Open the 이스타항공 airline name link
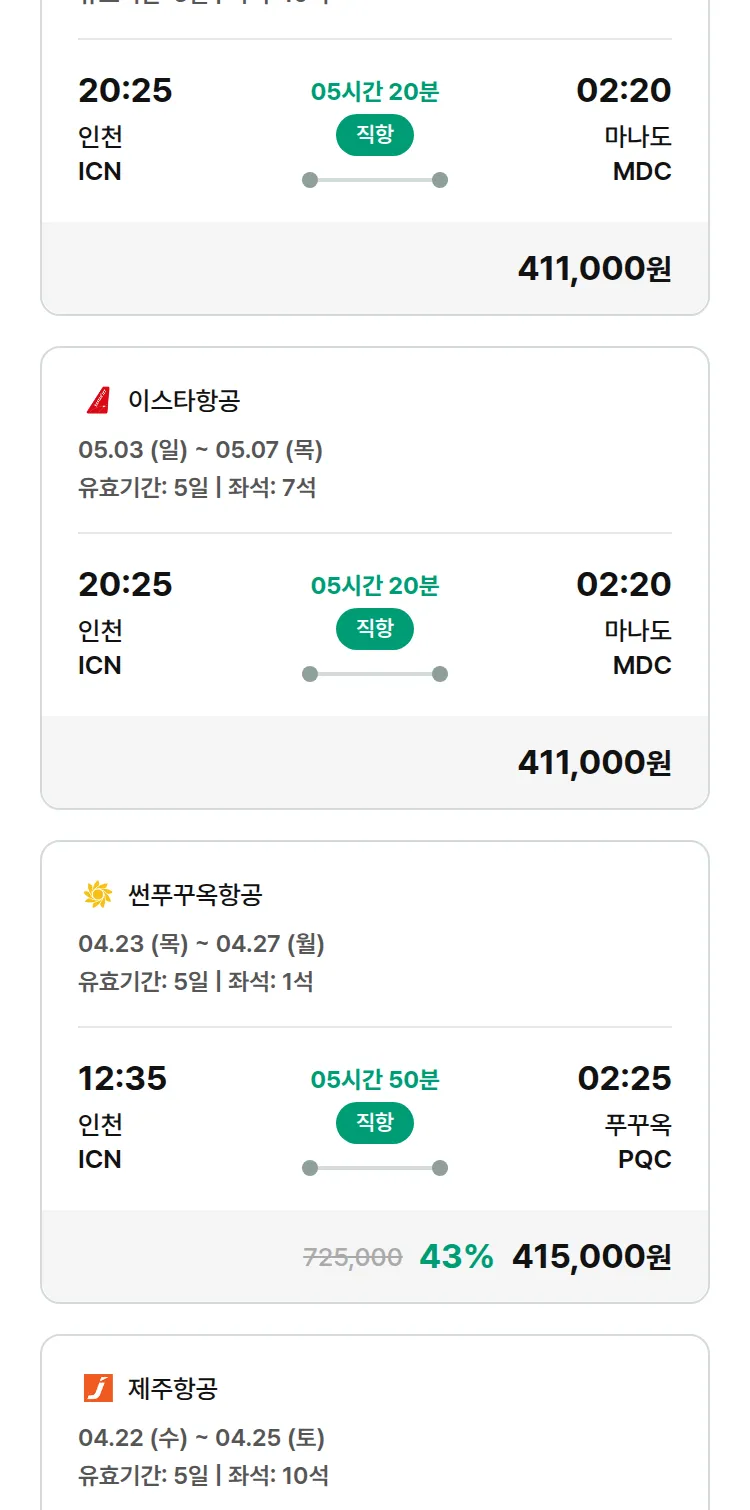 pos(184,401)
